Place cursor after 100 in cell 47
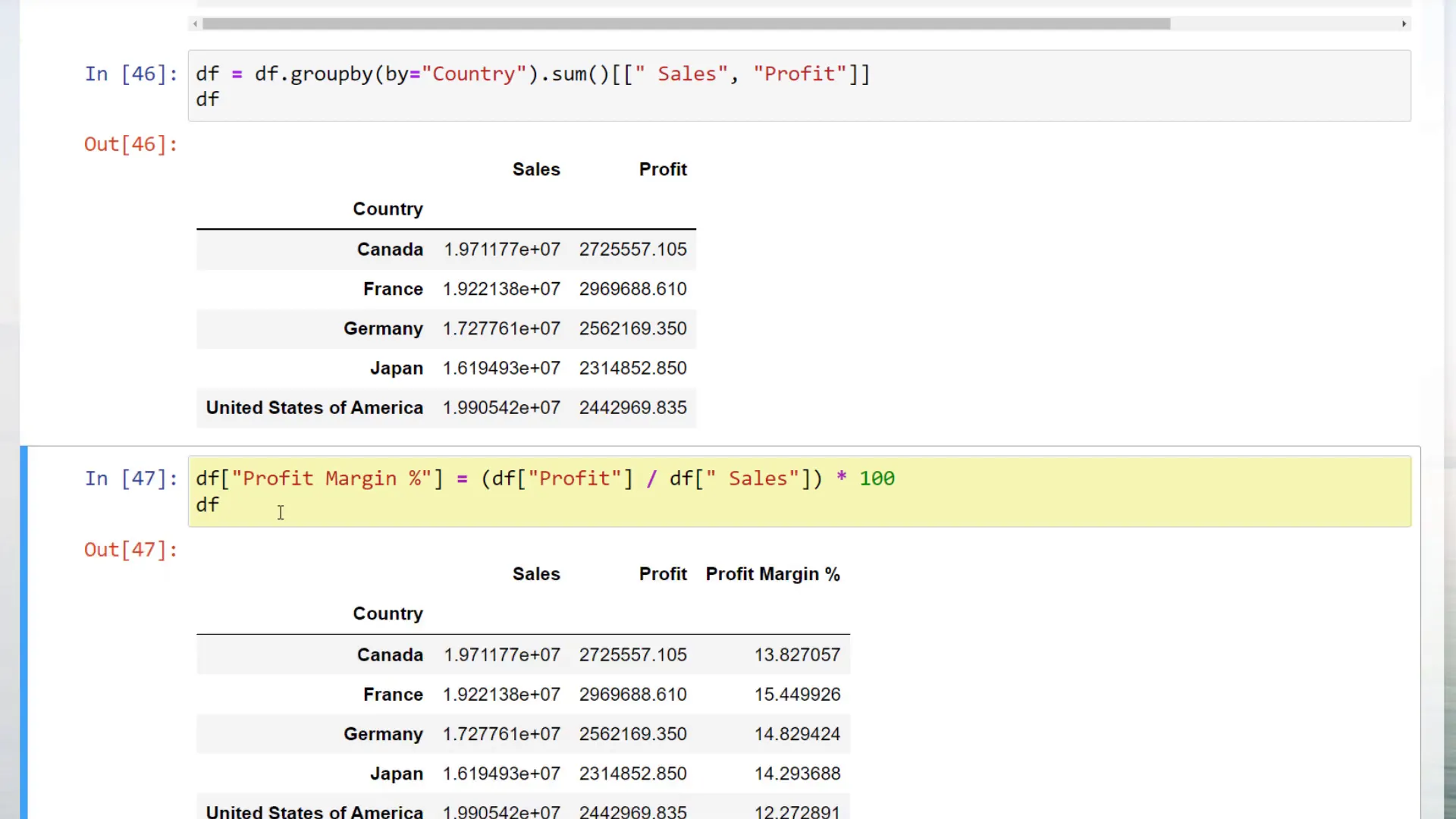1456x819 pixels. tap(896, 479)
